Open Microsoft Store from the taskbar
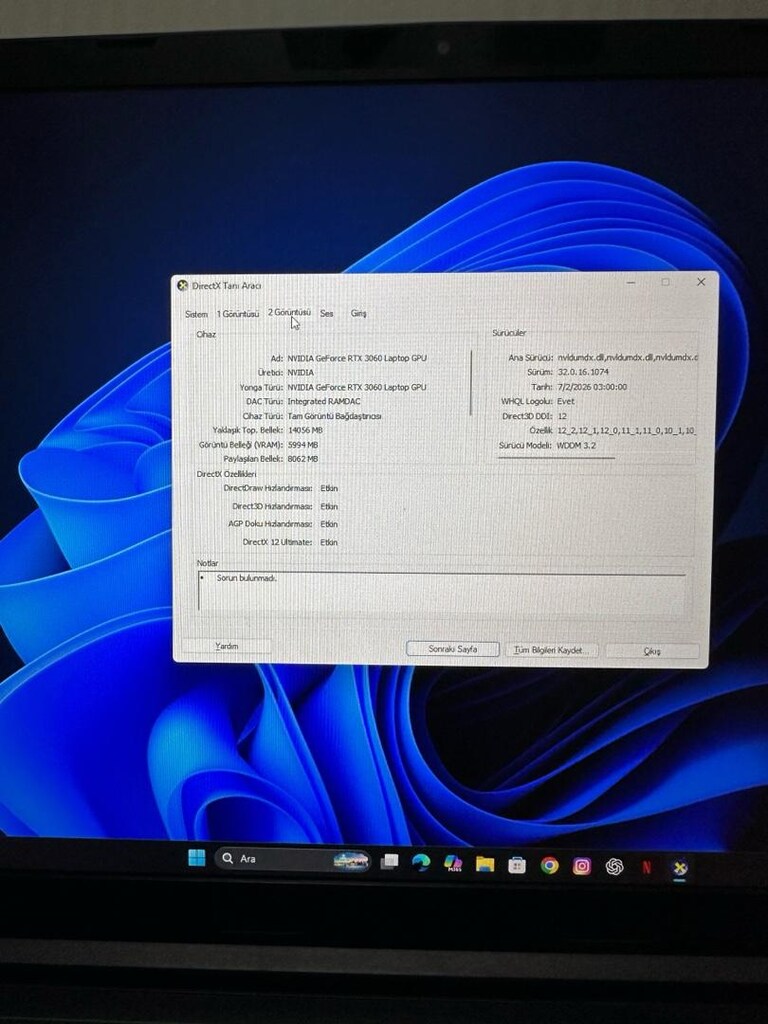 517,865
